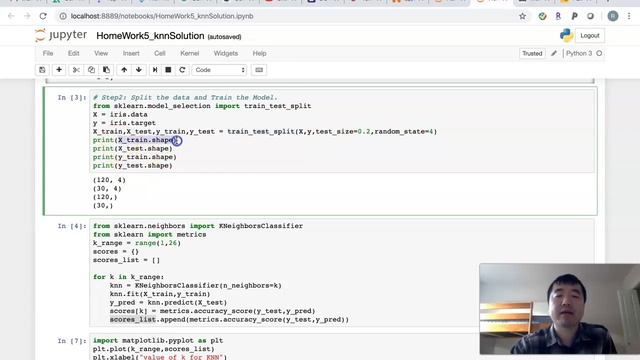This screenshot has width=640, height=360.
Task: Click the line 'print(y_test.shape)'
Action: [x=133, y=166]
